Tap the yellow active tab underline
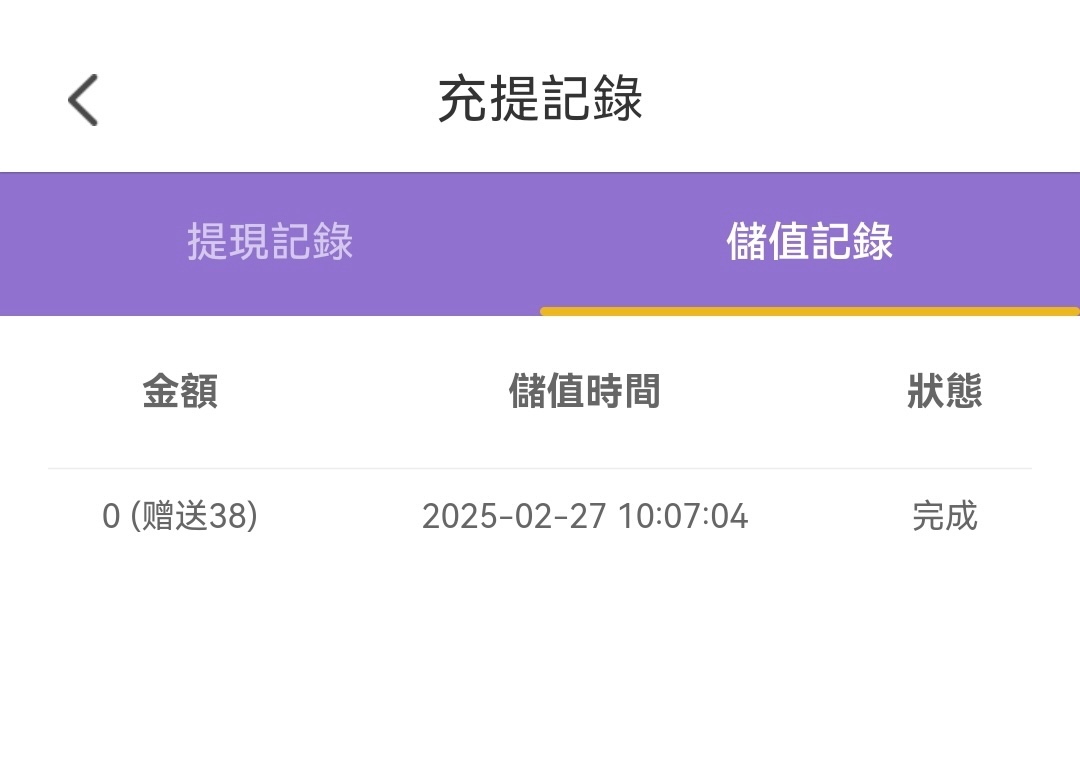1080x776 pixels. click(x=809, y=311)
